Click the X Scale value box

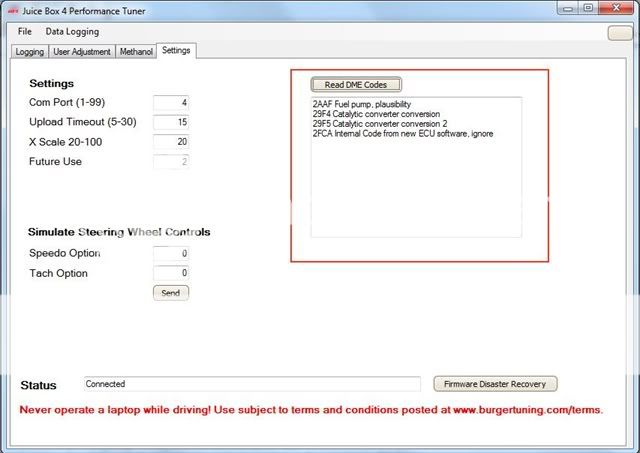[171, 142]
